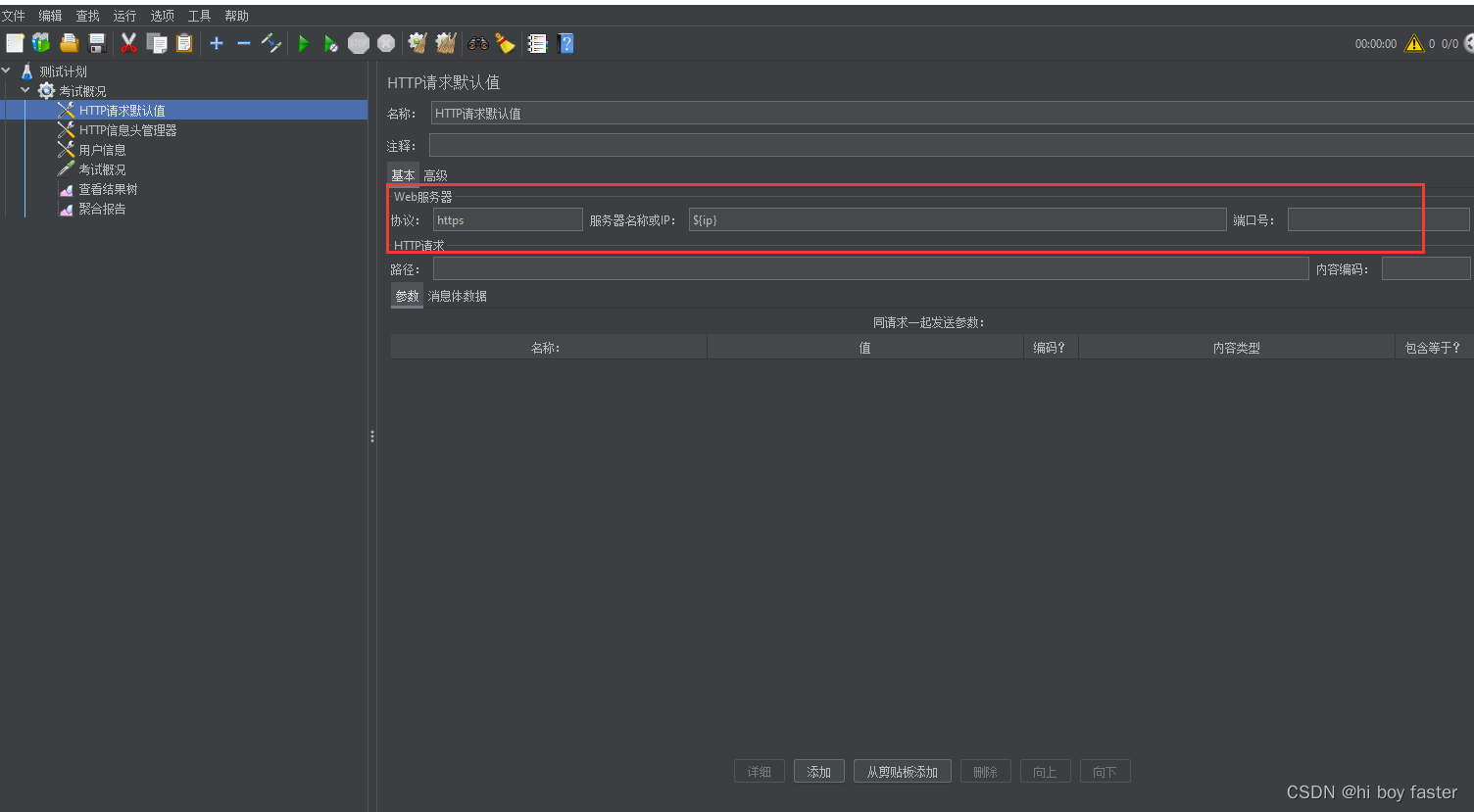Click the 添加 button
Image resolution: width=1474 pixels, height=812 pixels.
(819, 772)
